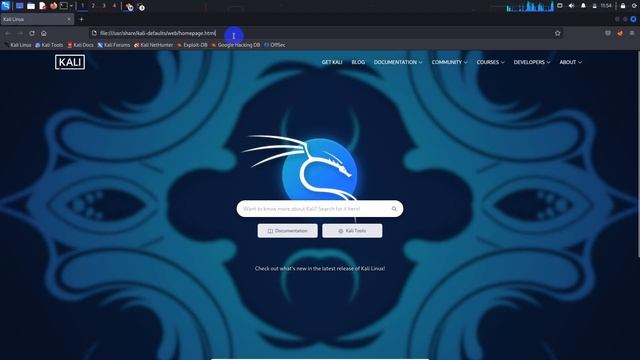The width and height of the screenshot is (640, 360).
Task: Click the page info icon in the address bar
Action: click(94, 33)
